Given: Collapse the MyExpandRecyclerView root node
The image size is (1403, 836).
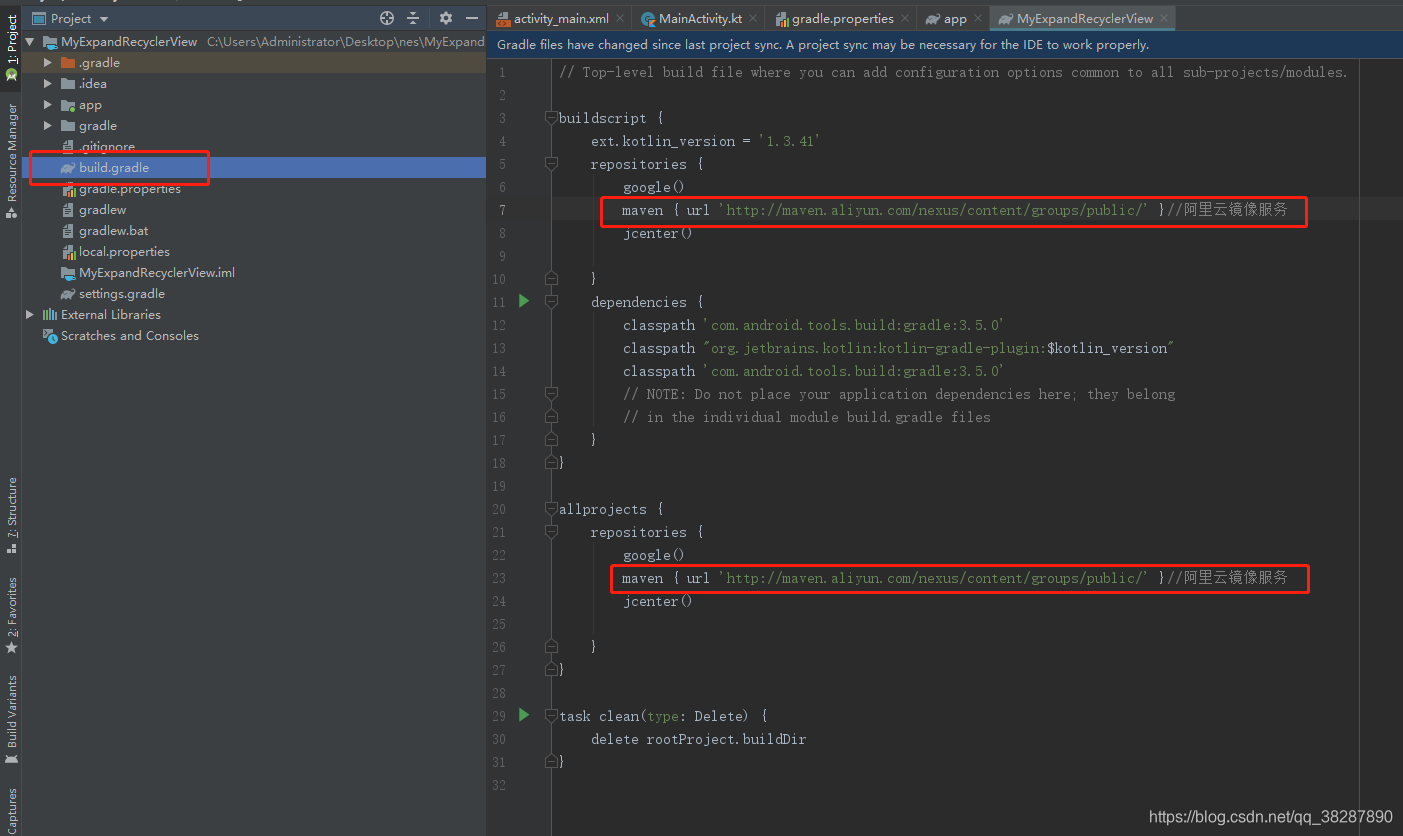Looking at the screenshot, I should pos(30,42).
